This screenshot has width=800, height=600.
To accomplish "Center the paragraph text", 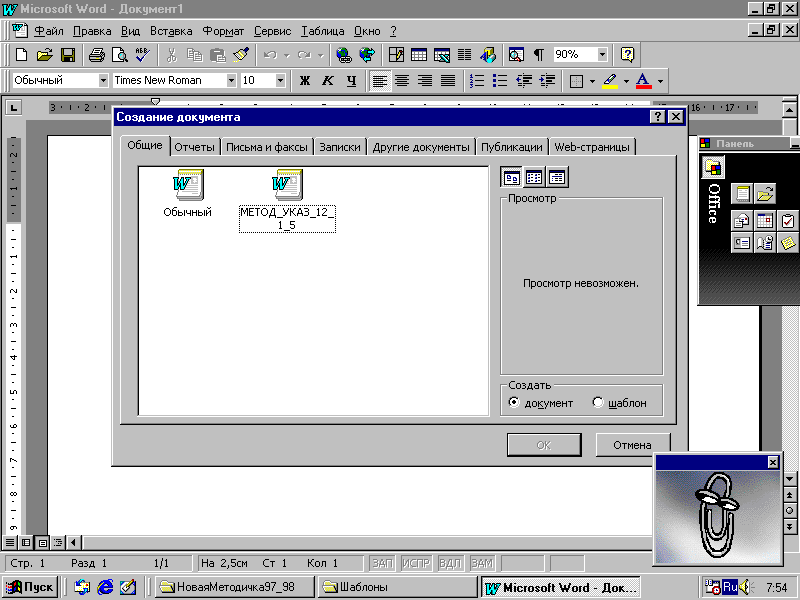I will point(402,81).
